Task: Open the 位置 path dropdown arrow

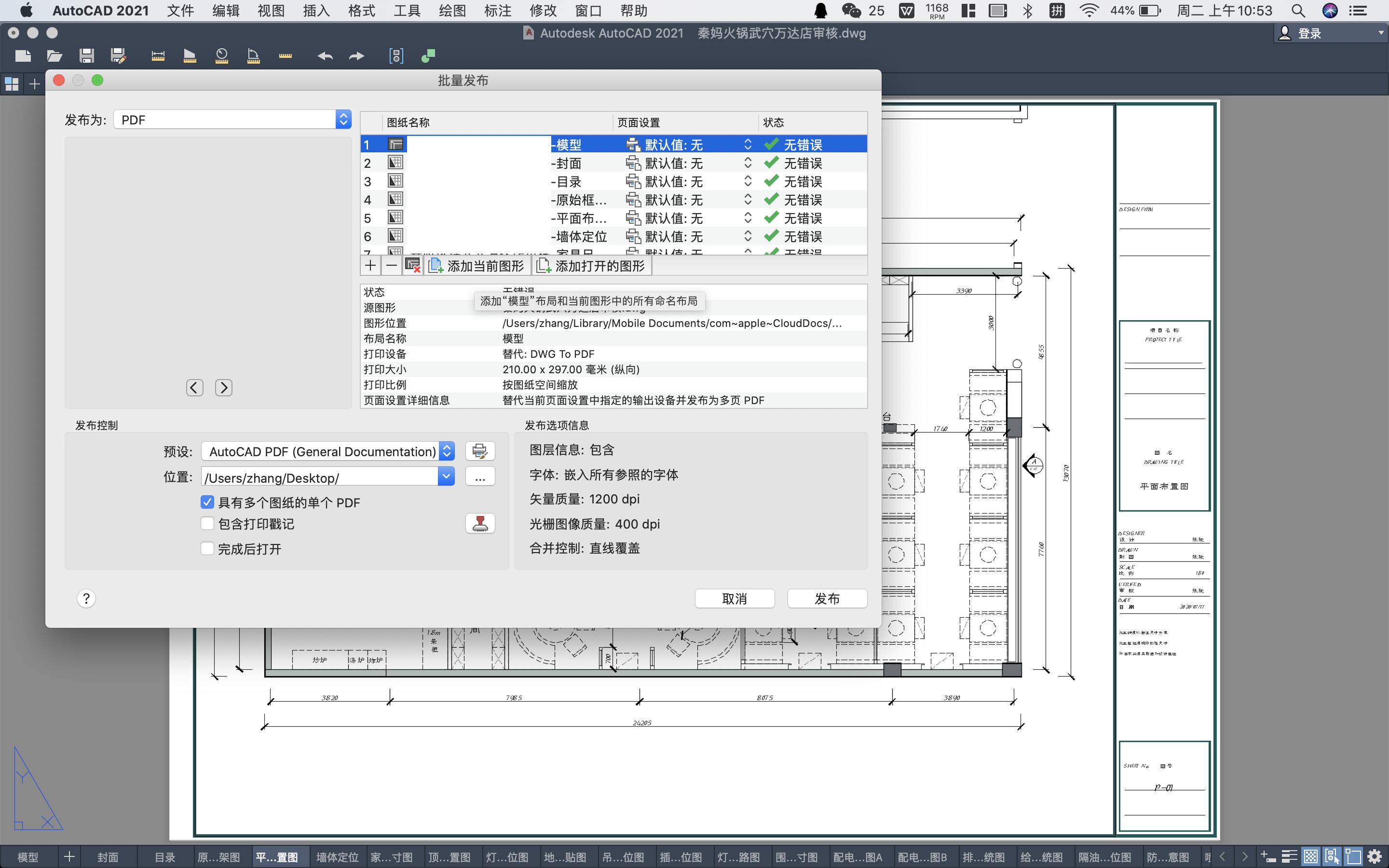Action: (x=446, y=476)
